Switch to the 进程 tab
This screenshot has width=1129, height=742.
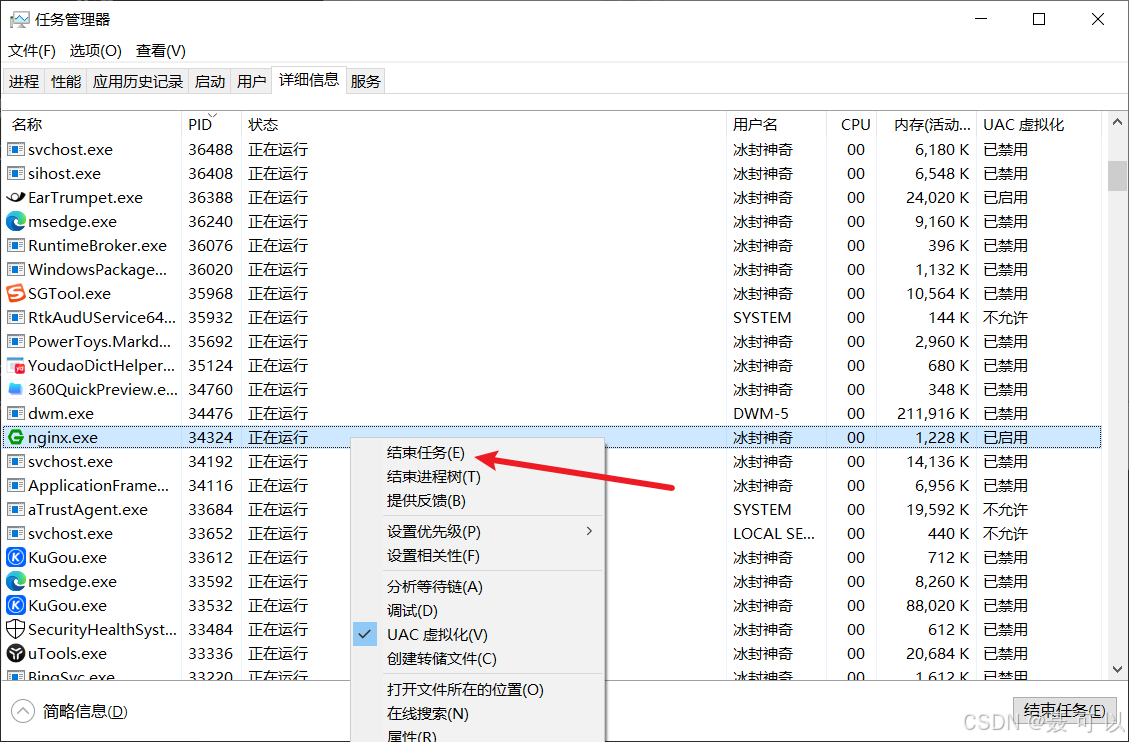24,81
